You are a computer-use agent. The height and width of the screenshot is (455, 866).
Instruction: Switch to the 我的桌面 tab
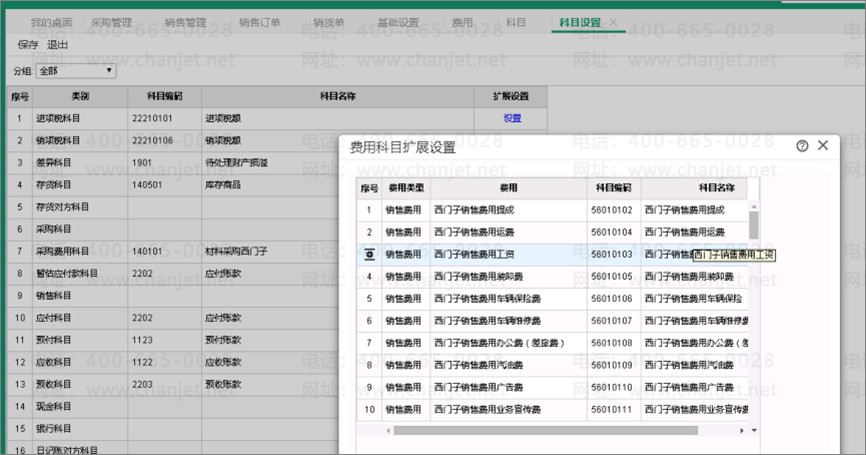(52, 22)
